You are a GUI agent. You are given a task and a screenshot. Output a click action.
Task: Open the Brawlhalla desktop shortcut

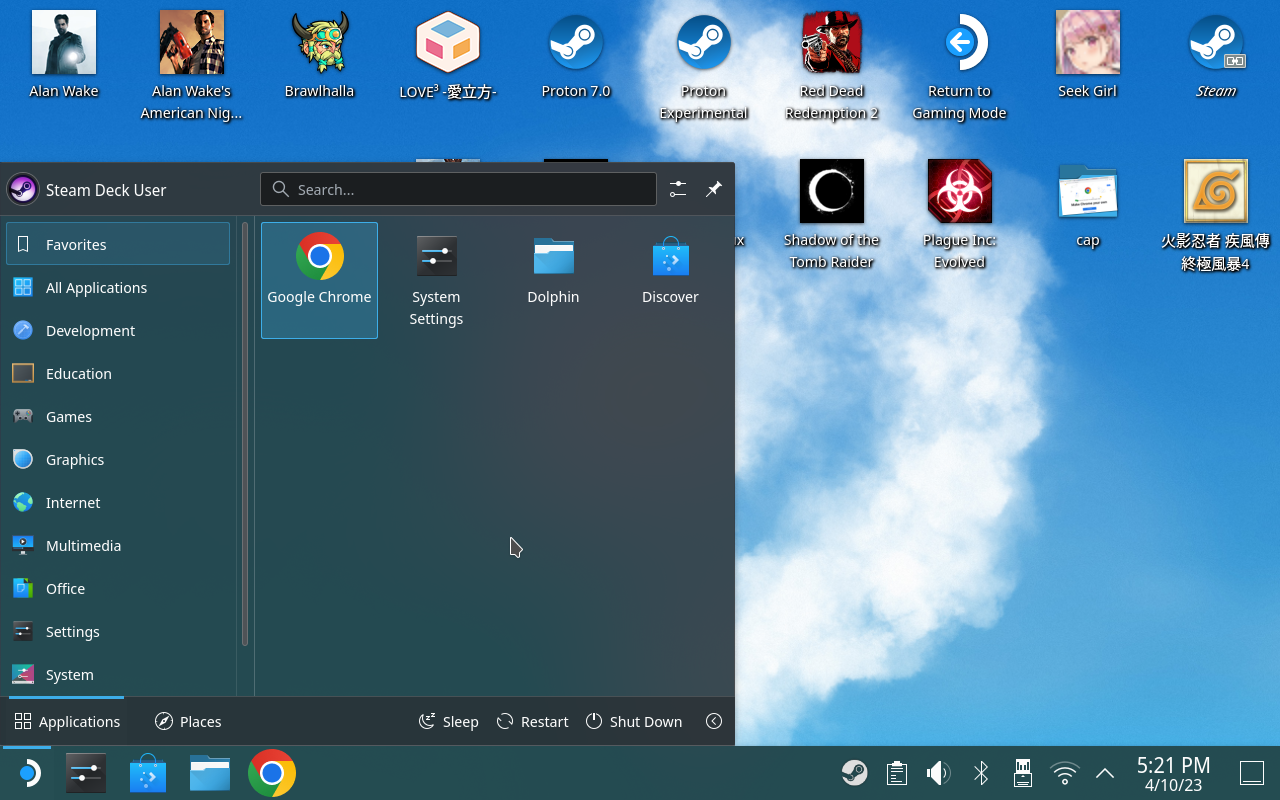320,56
